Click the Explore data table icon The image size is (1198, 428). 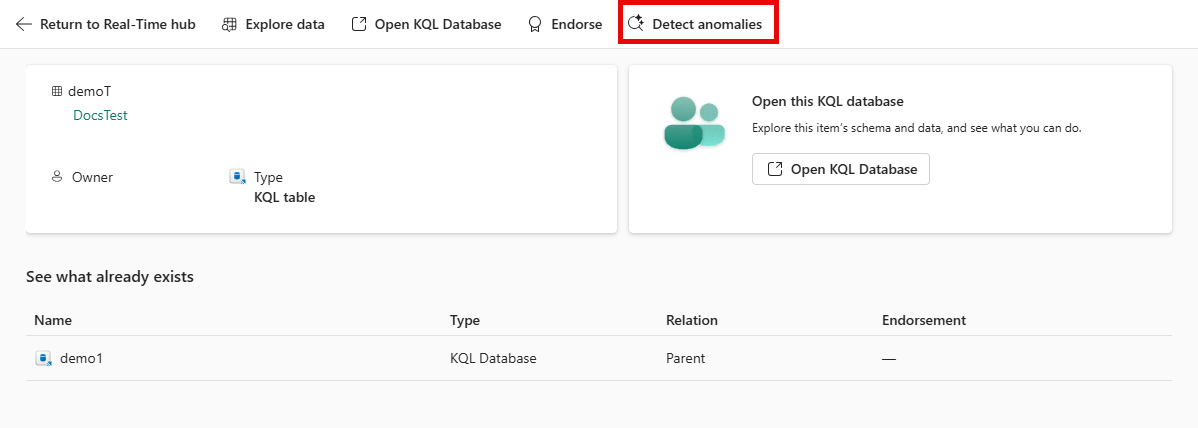tap(230, 24)
